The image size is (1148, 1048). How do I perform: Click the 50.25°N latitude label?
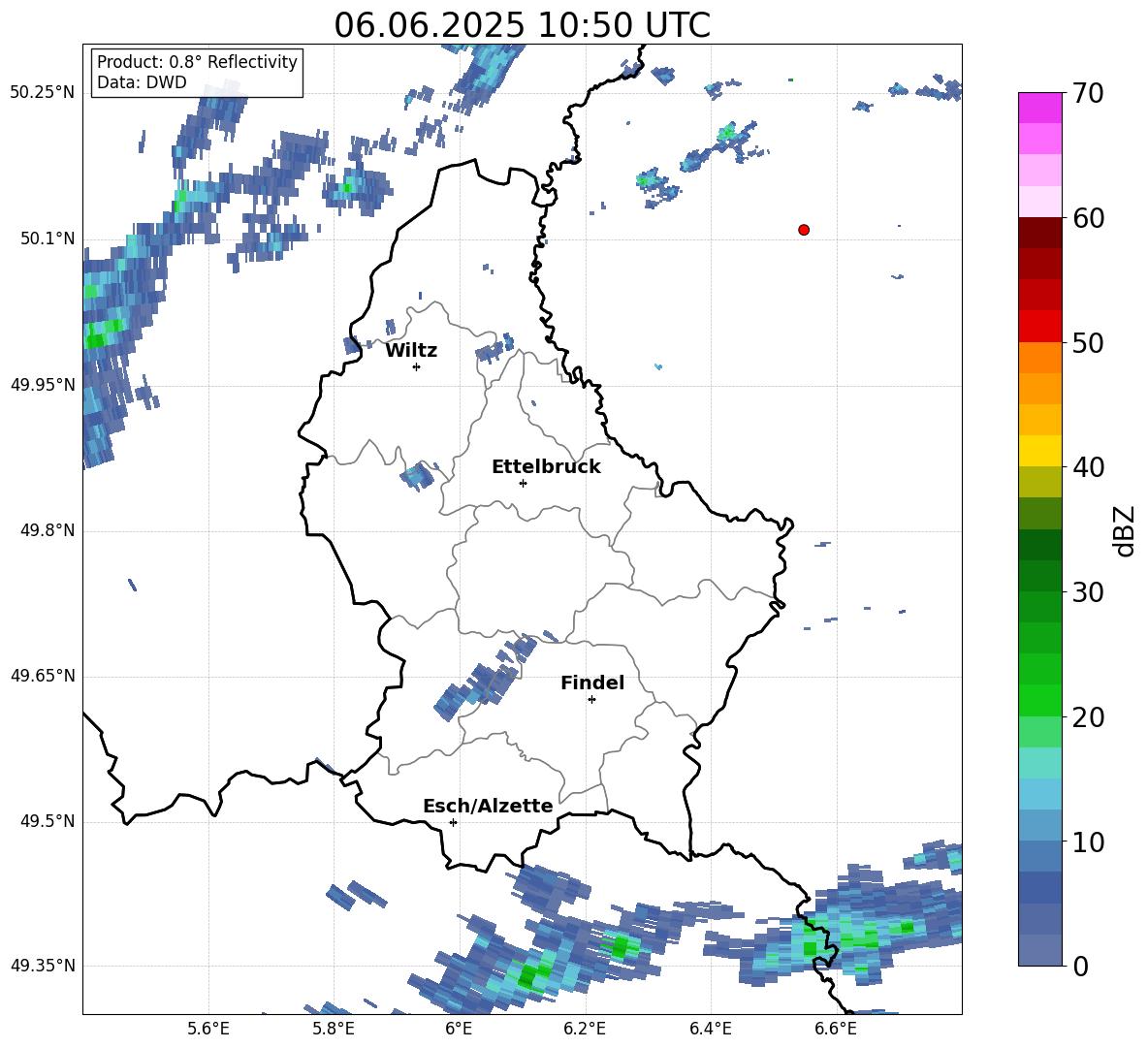(x=43, y=93)
